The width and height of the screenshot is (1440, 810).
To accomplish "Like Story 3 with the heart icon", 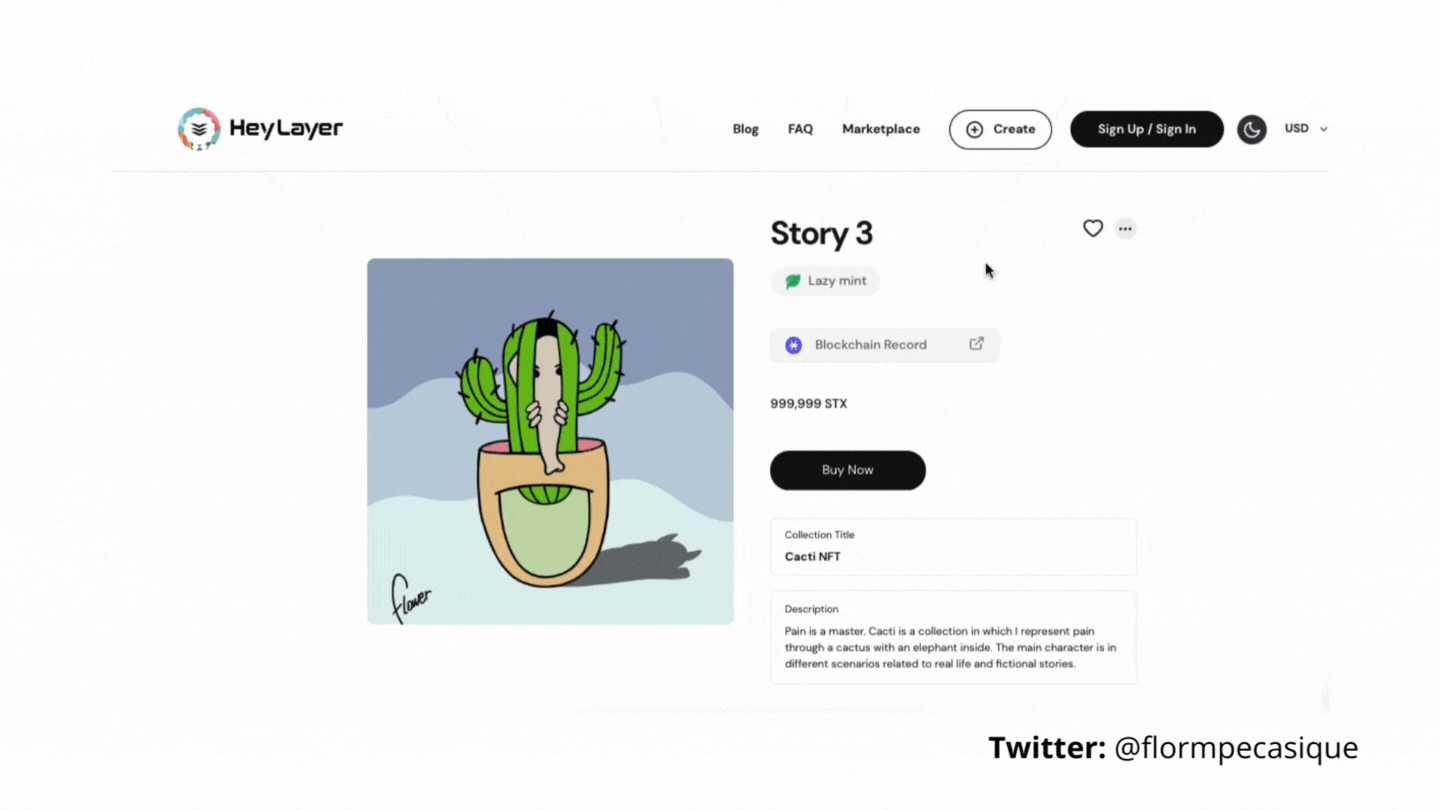I will tap(1093, 229).
